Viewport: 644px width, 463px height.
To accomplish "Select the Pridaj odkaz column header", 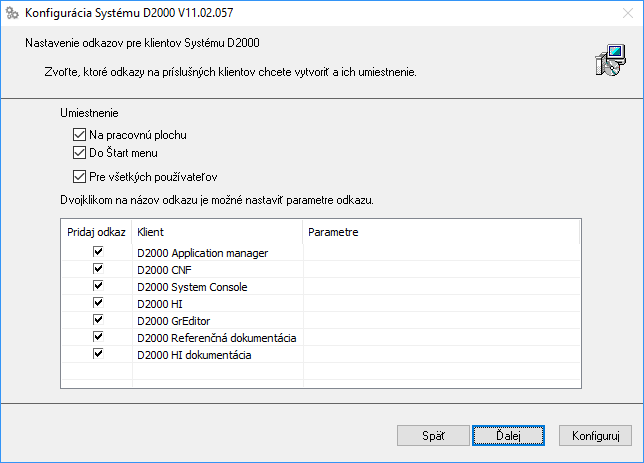I will [97, 232].
